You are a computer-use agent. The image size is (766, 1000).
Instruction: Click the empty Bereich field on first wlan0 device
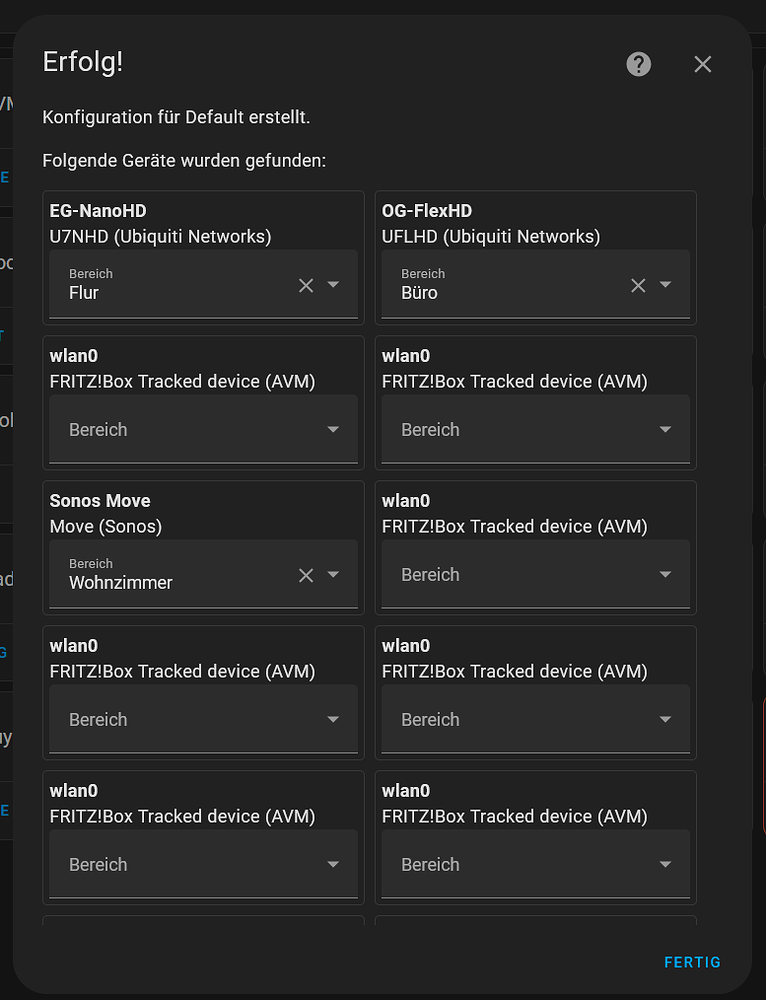coord(180,429)
